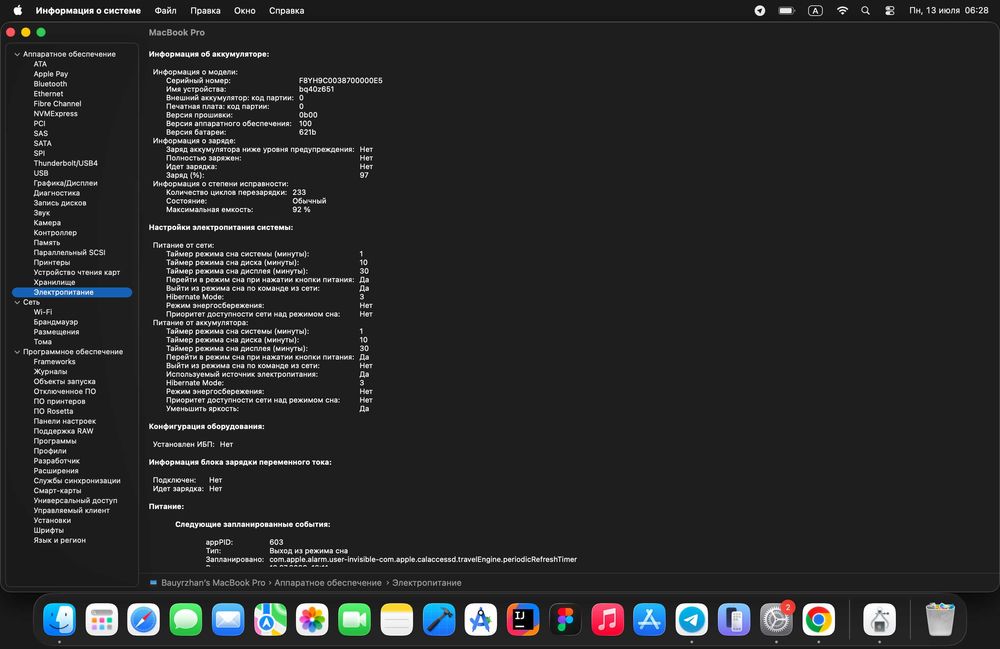Select 'Графика/Дисплеи' in the sidebar
The height and width of the screenshot is (649, 1000).
click(x=65, y=183)
